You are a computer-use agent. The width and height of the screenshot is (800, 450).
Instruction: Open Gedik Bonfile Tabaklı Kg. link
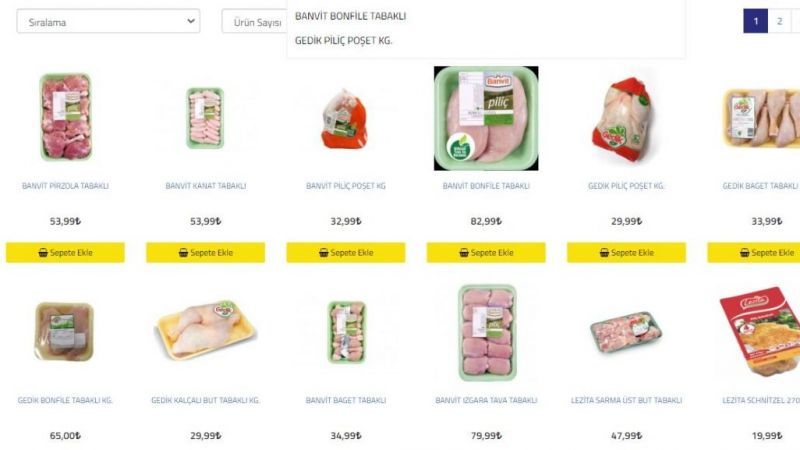click(x=65, y=401)
